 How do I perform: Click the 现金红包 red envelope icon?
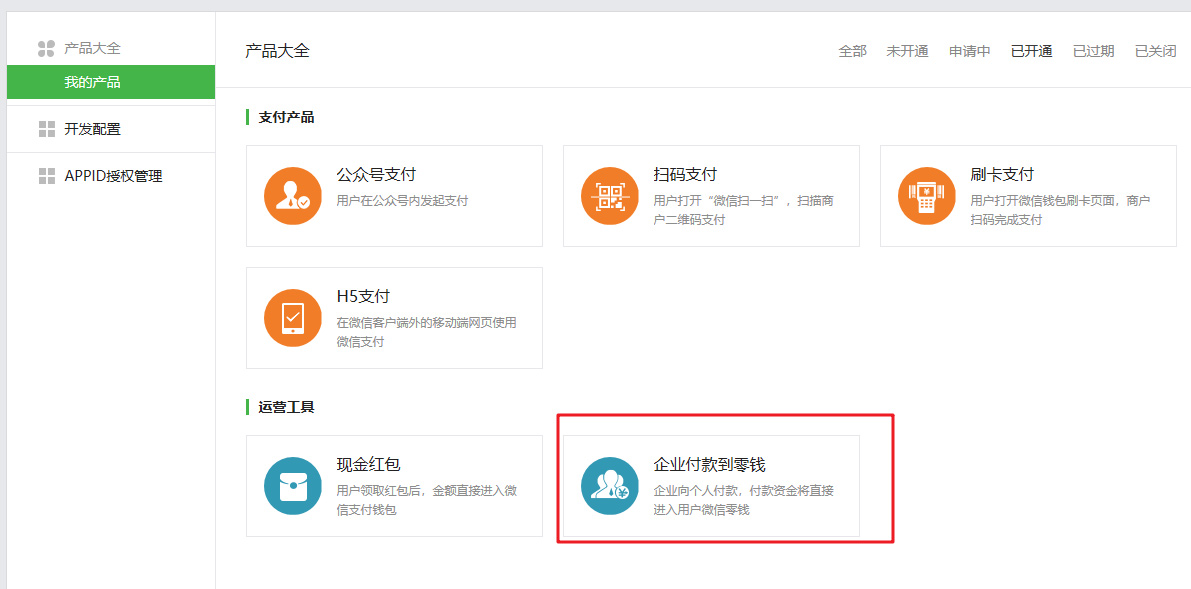pyautogui.click(x=293, y=486)
